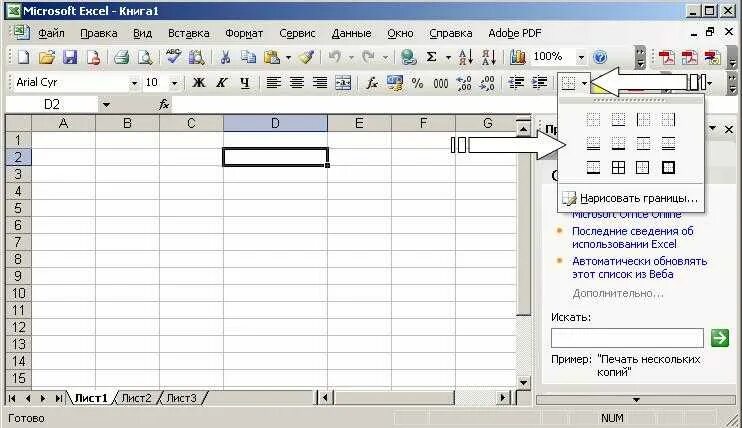The width and height of the screenshot is (742, 428).
Task: Create a new workbook with New icon
Action: pos(23,57)
